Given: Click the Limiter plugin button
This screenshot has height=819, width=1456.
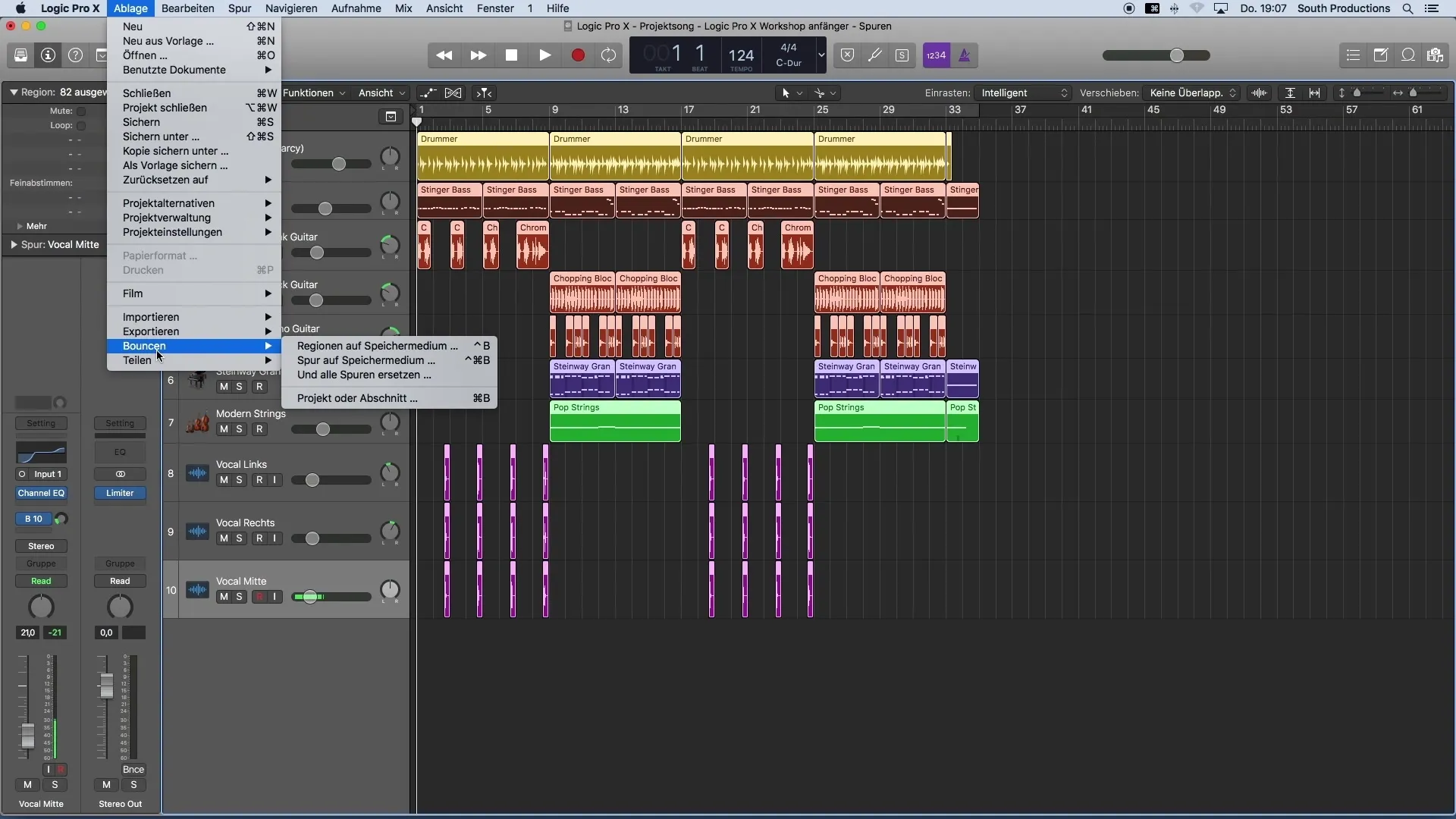Looking at the screenshot, I should point(120,493).
